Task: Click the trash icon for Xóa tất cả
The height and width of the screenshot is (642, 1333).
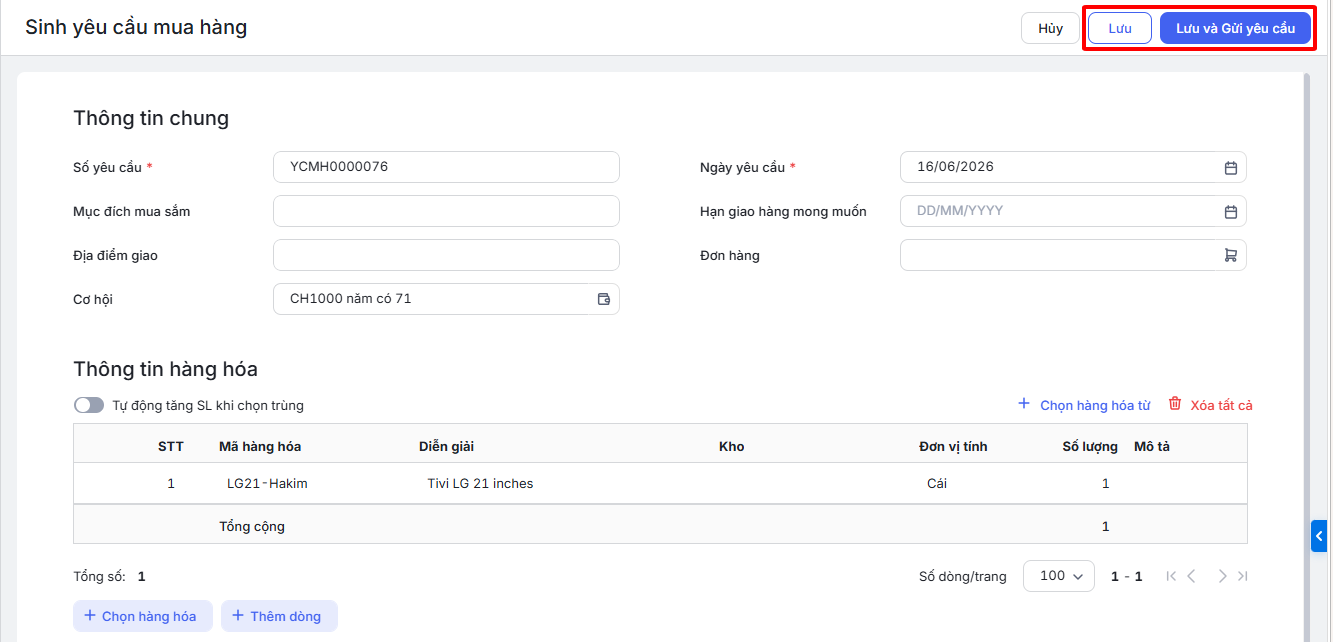Action: click(1175, 404)
